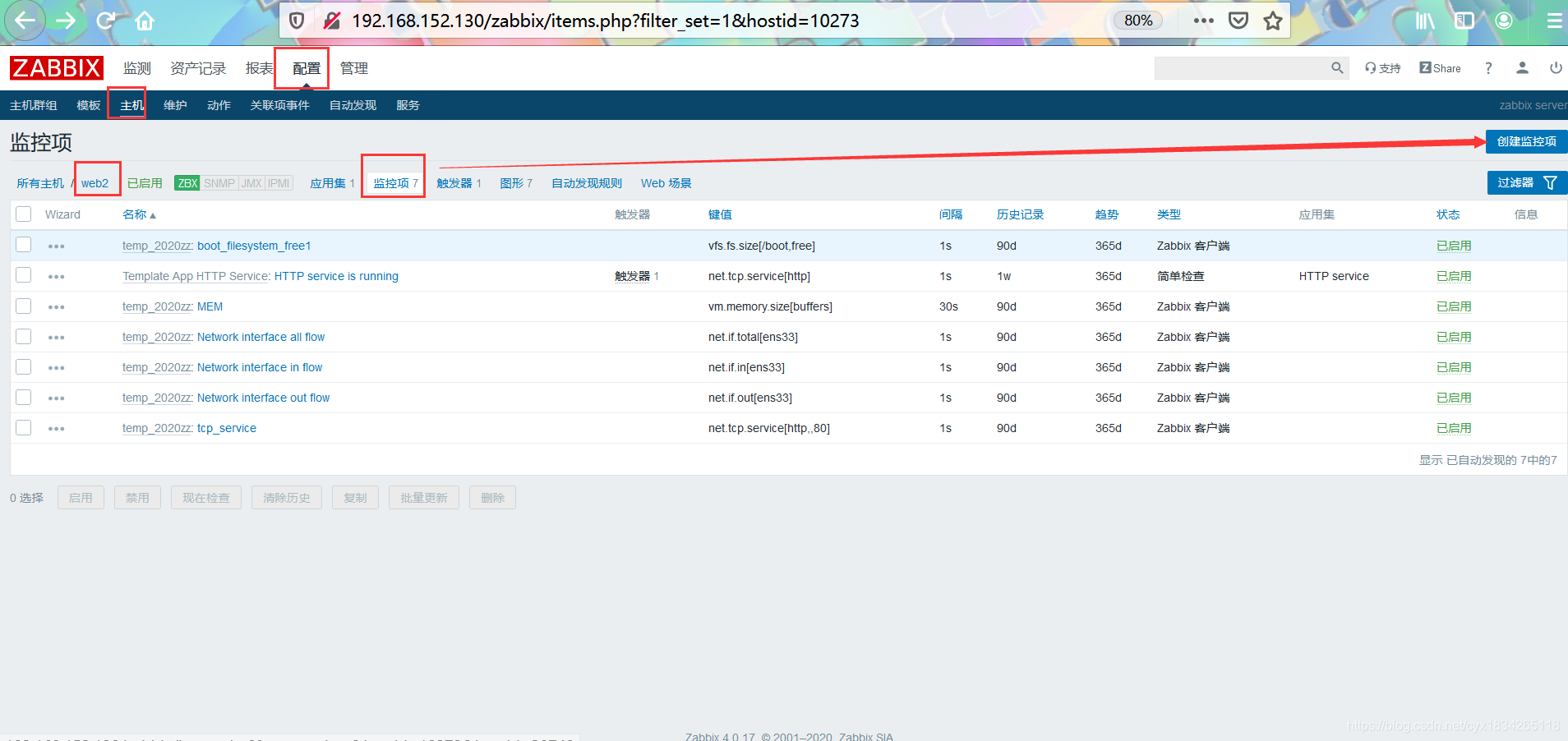Open three-dot menu for Network interface all flow
This screenshot has height=741, width=1568.
(56, 338)
